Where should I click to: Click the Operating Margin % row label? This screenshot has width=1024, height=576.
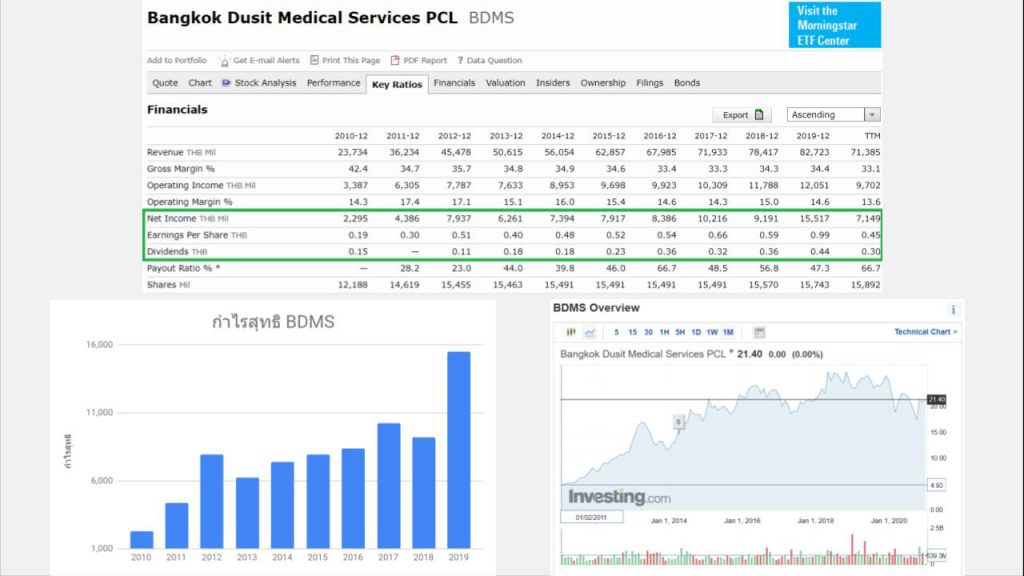pyautogui.click(x=189, y=202)
